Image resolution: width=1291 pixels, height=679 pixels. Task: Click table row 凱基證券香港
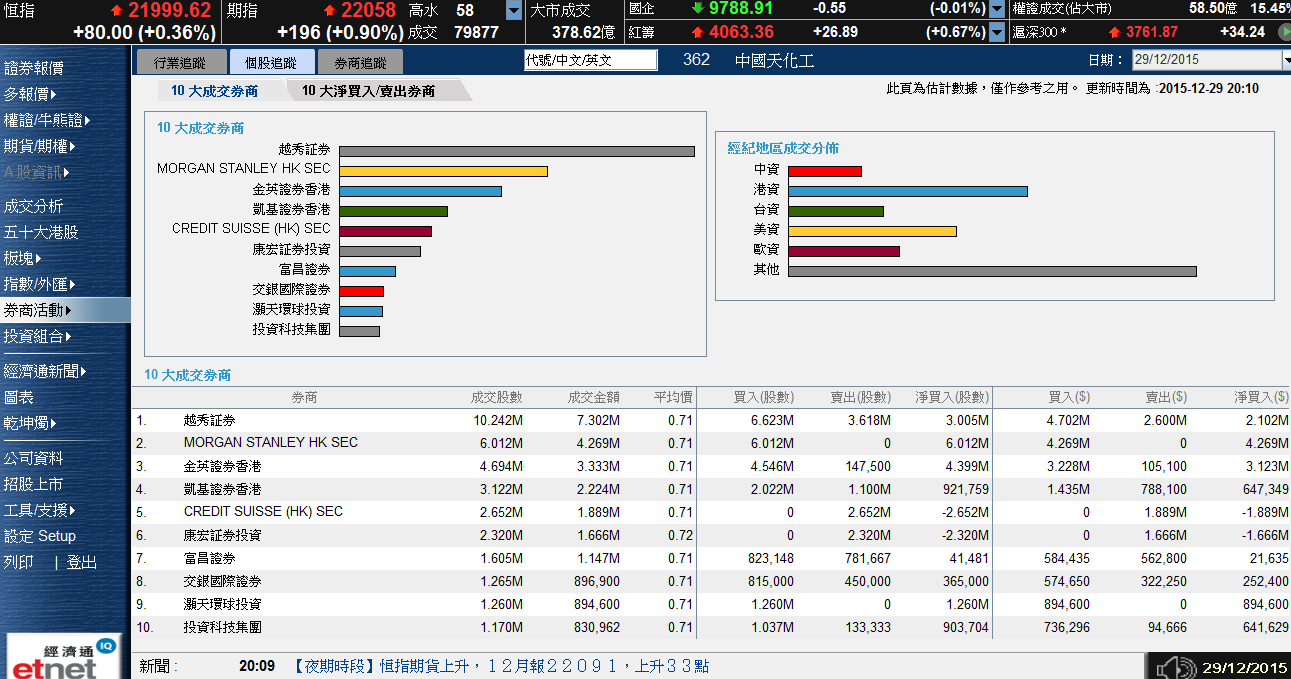(x=711, y=489)
